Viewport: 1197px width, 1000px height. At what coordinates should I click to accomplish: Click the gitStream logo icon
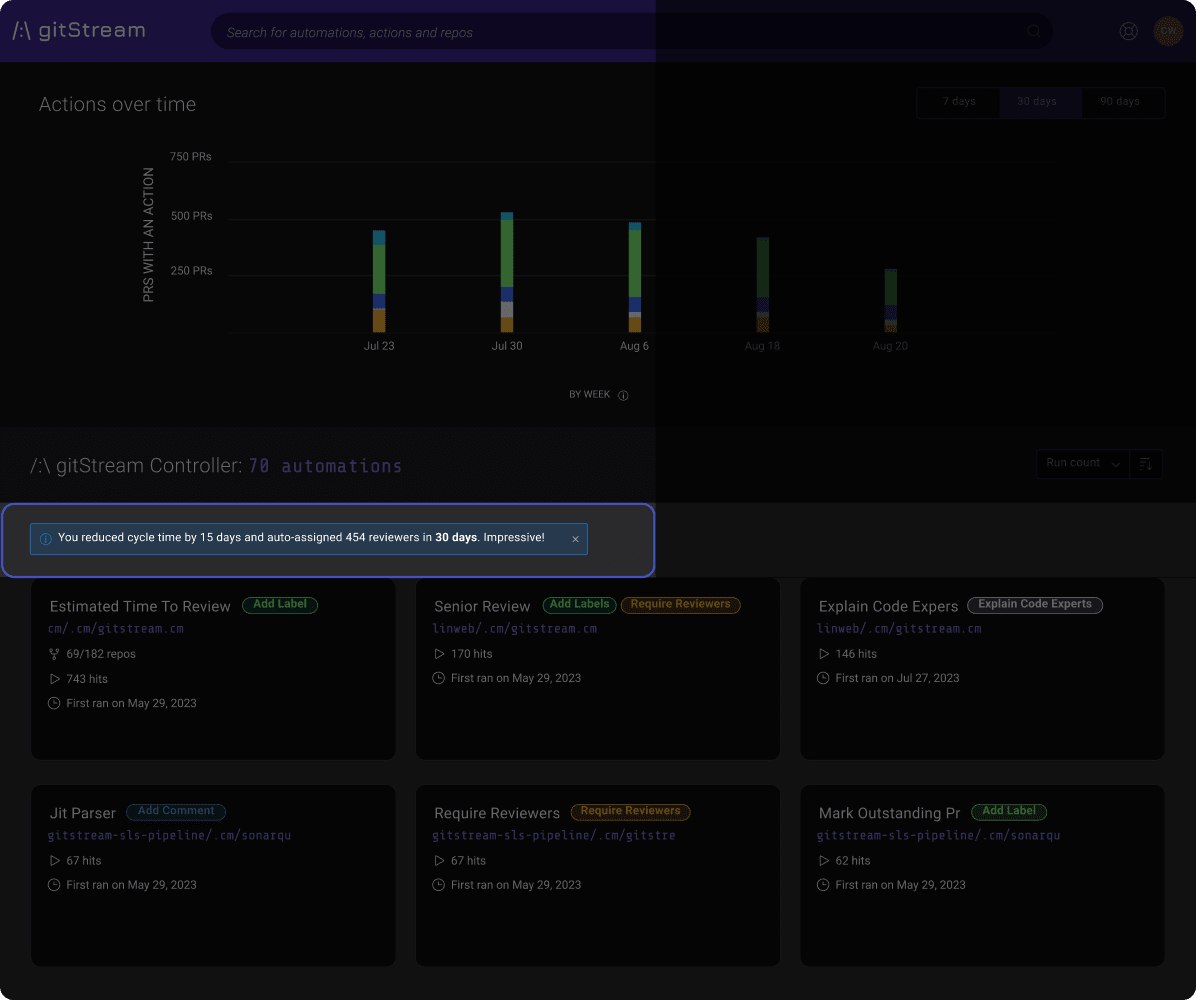click(x=20, y=30)
